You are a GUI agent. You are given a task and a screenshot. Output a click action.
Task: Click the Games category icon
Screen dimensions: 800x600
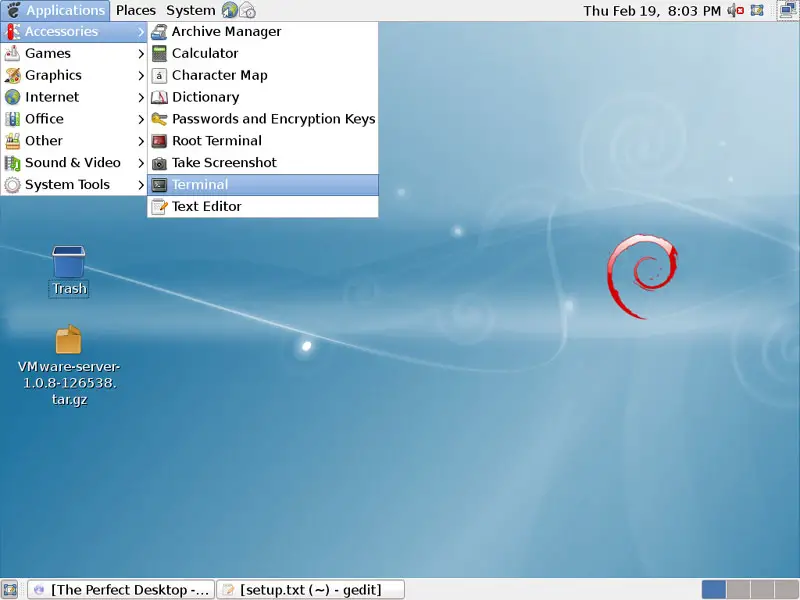point(12,54)
